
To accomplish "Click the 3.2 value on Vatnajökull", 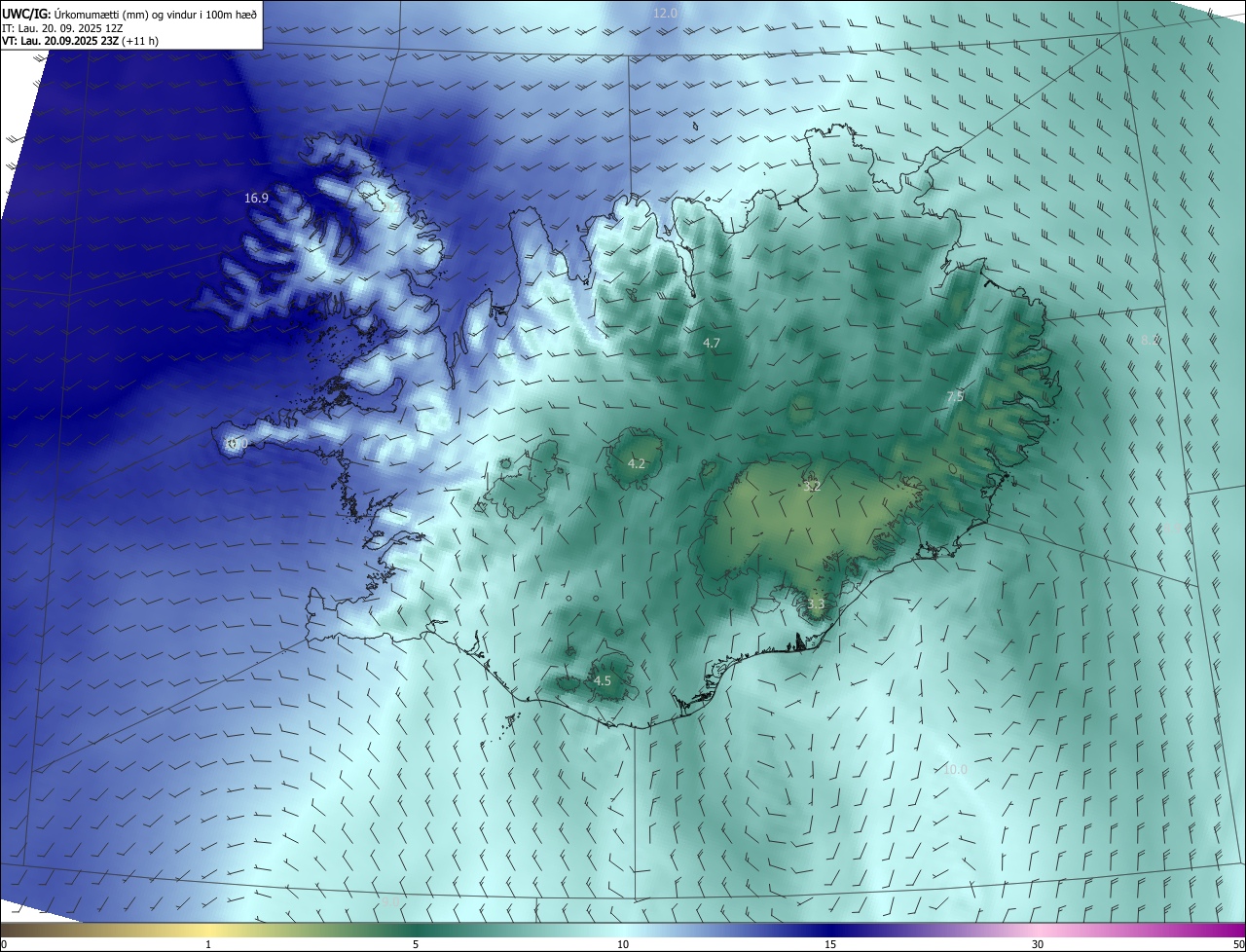I will click(x=812, y=486).
